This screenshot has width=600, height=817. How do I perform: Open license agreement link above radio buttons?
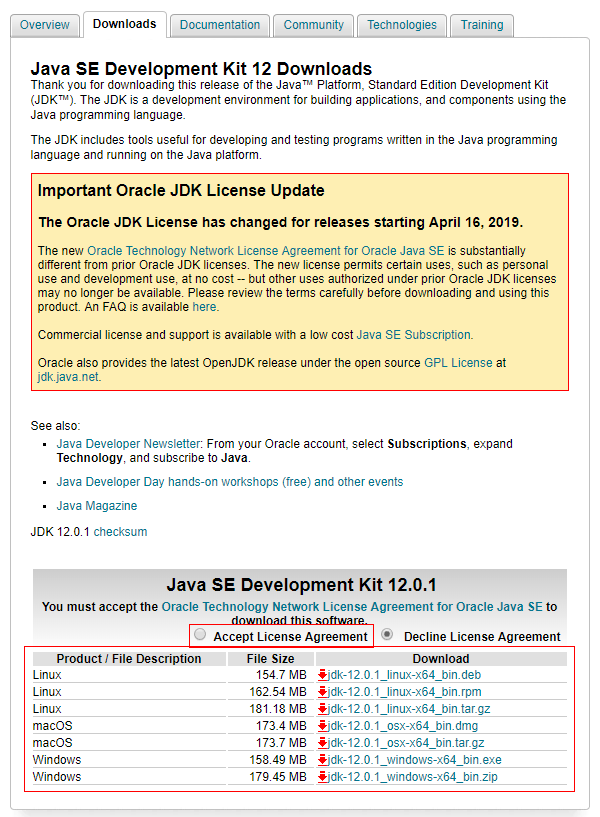coord(352,607)
